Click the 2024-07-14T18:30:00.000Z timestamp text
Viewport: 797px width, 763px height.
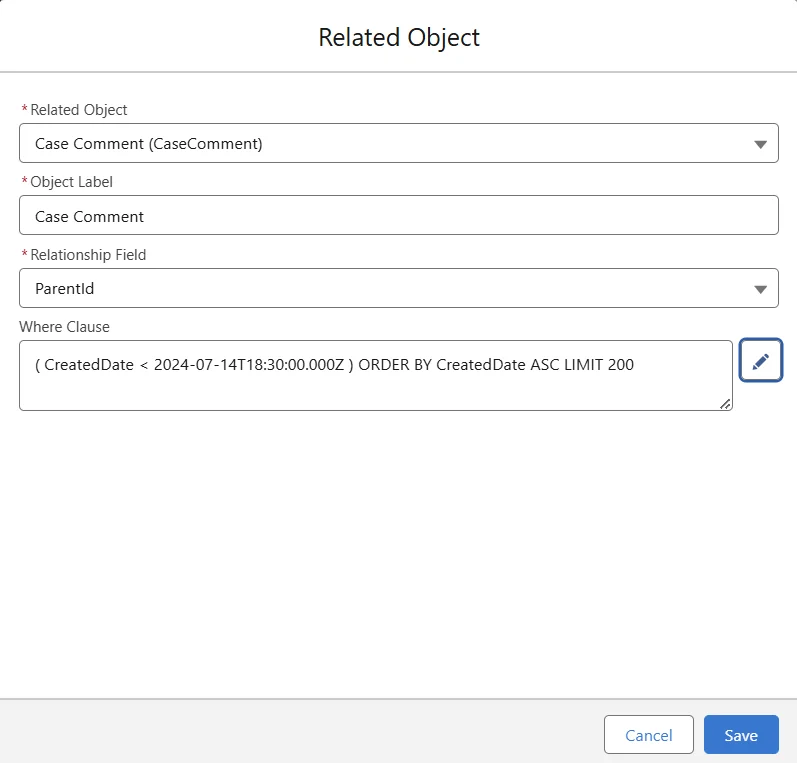pyautogui.click(x=249, y=365)
